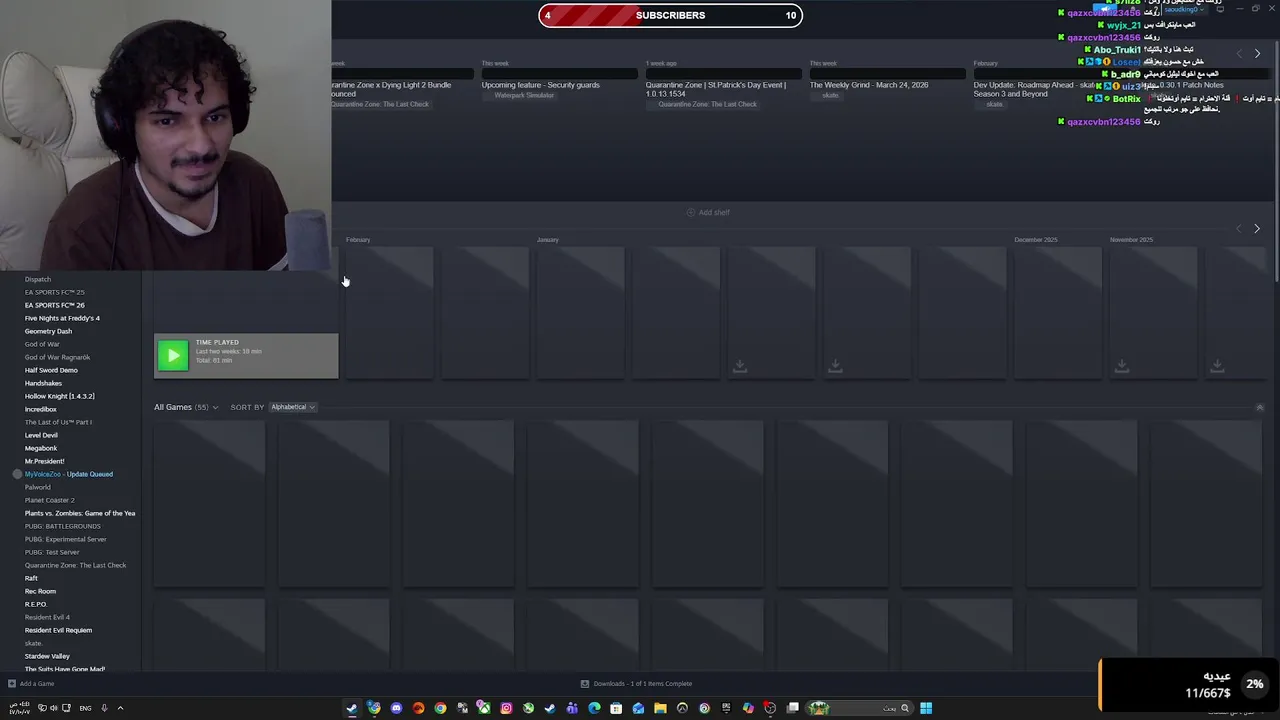Select Planet Coaster 2 in library
This screenshot has height=720, width=1280.
(x=50, y=500)
